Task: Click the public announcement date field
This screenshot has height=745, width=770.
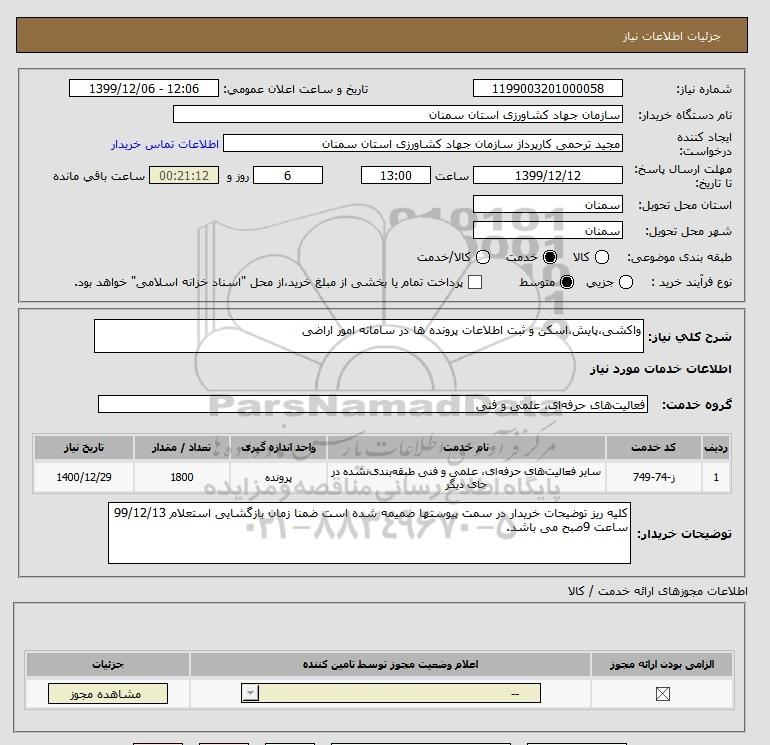Action: 144,88
